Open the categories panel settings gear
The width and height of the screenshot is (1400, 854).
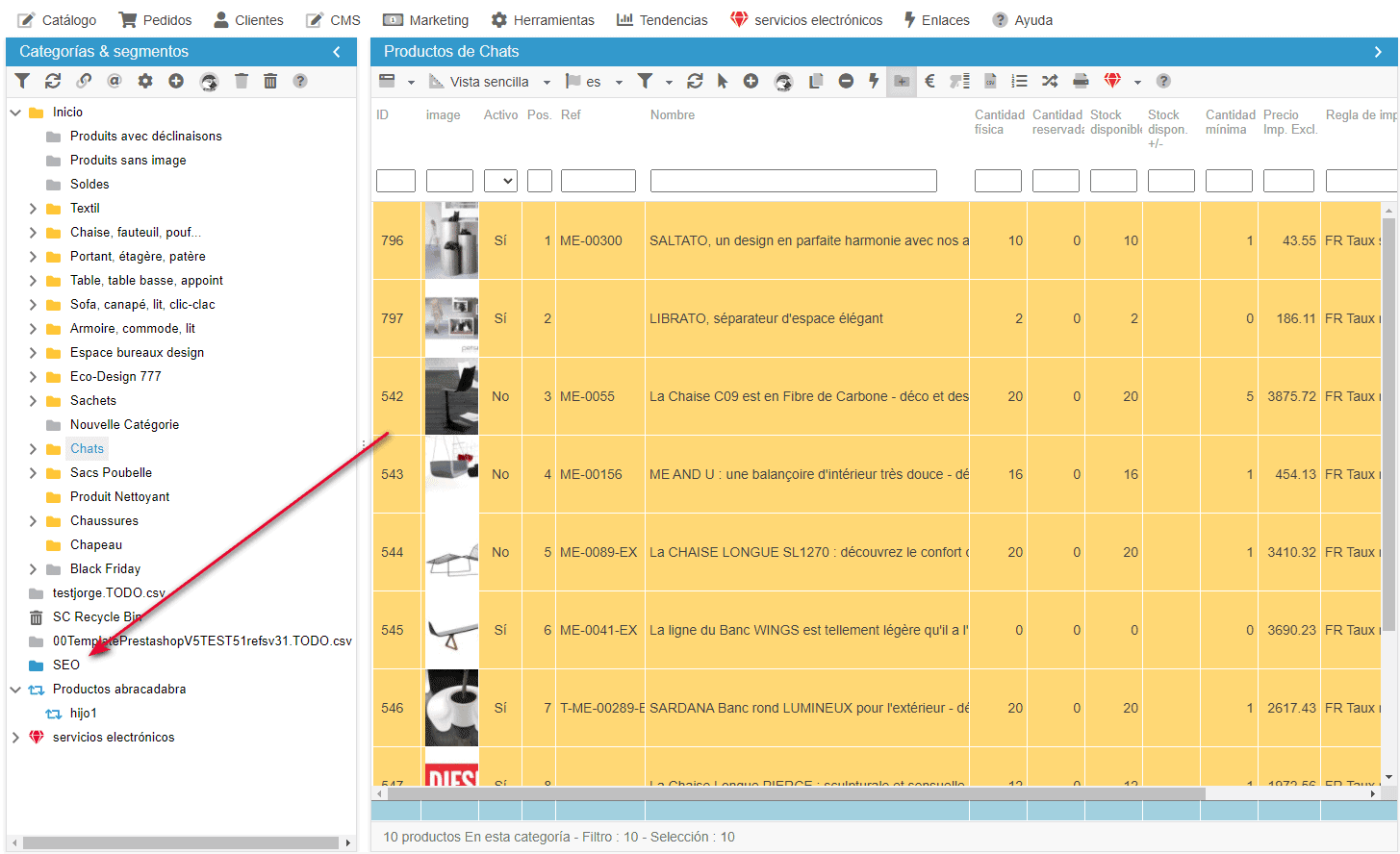[x=145, y=82]
